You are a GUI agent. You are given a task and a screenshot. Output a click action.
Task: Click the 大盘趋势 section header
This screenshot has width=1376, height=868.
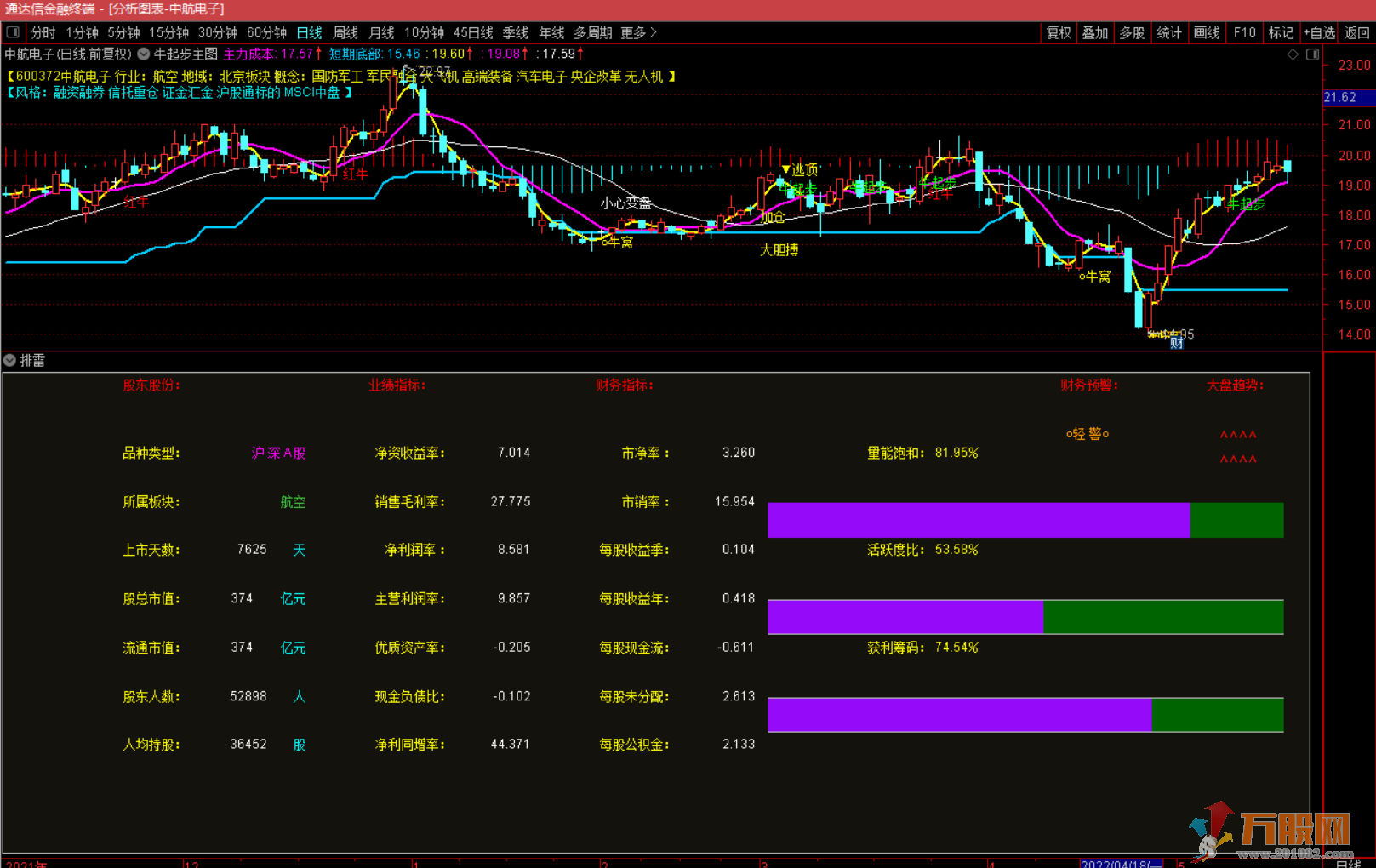[1235, 385]
